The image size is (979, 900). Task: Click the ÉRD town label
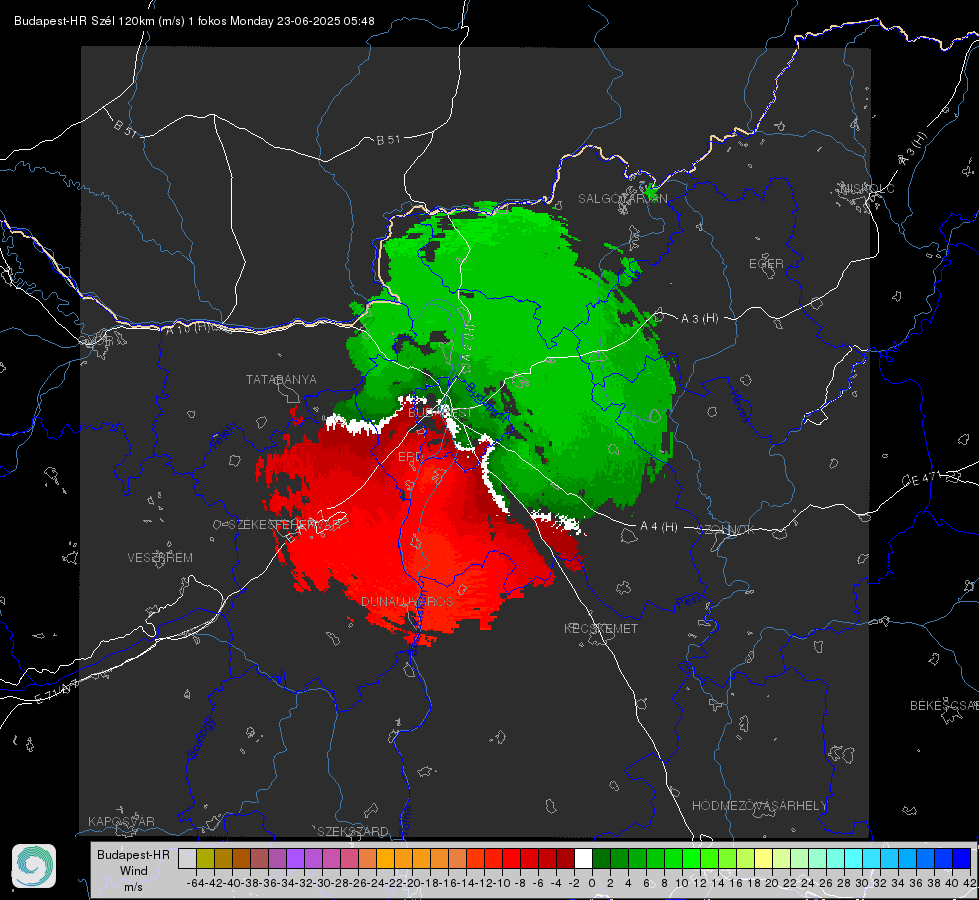pos(410,457)
